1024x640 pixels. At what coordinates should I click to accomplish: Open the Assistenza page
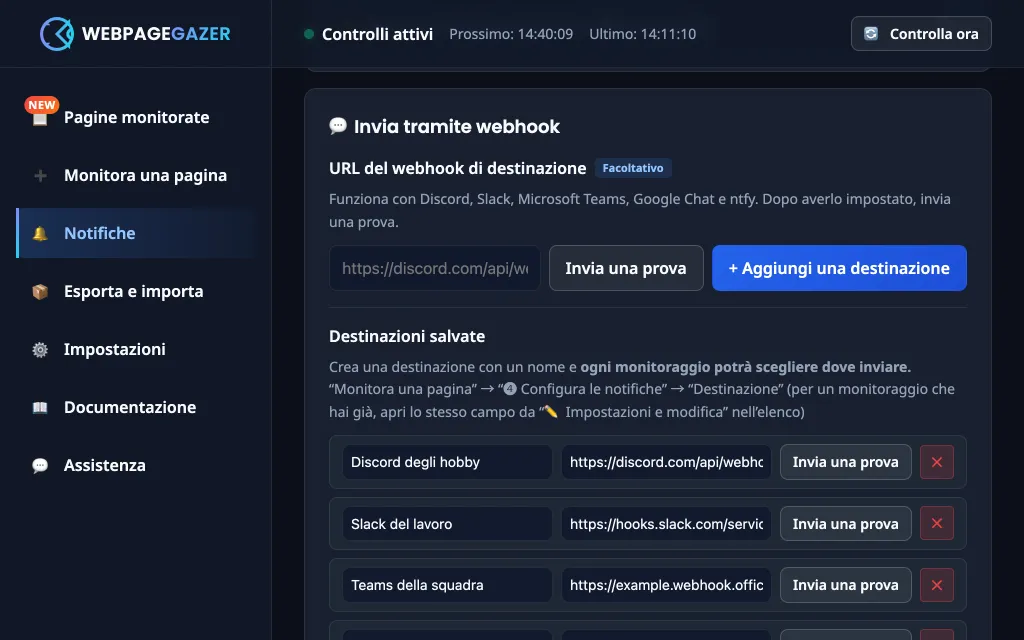coord(136,466)
